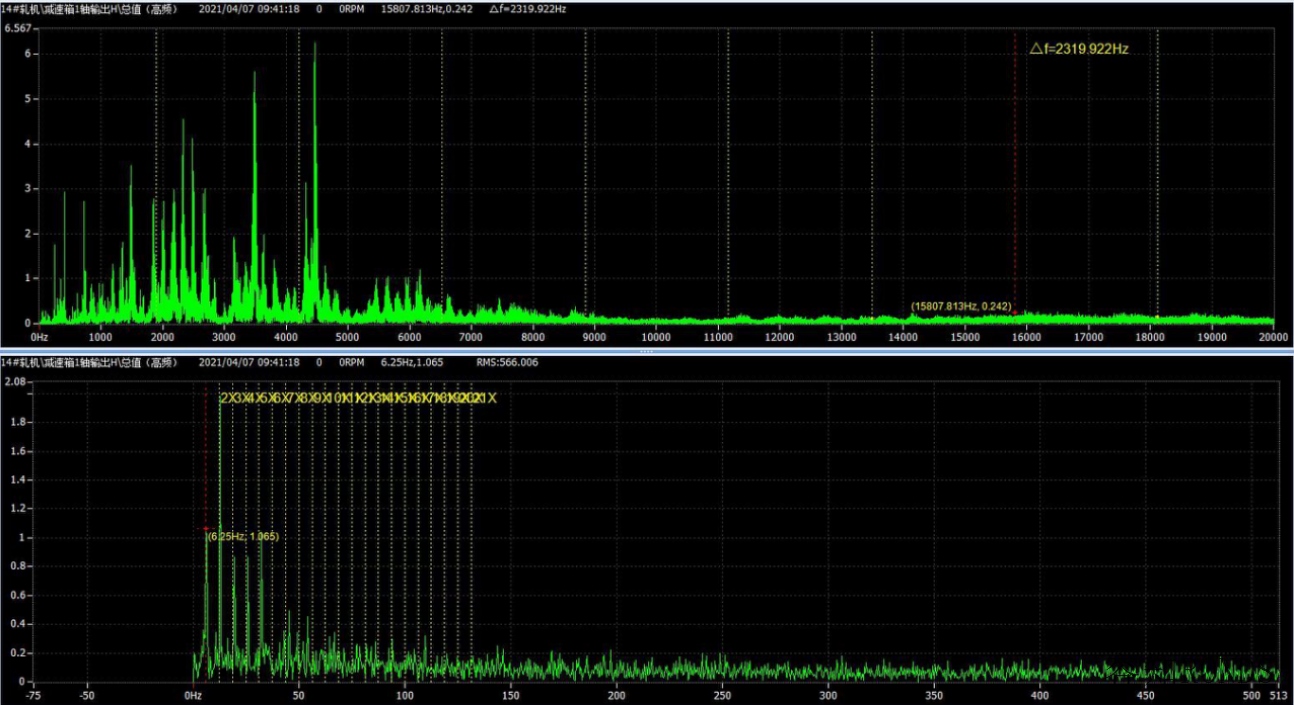This screenshot has height=705, width=1294.
Task: Click the yellow Δf=2319.922Hz annotation in the top chart
Action: pyautogui.click(x=1079, y=48)
